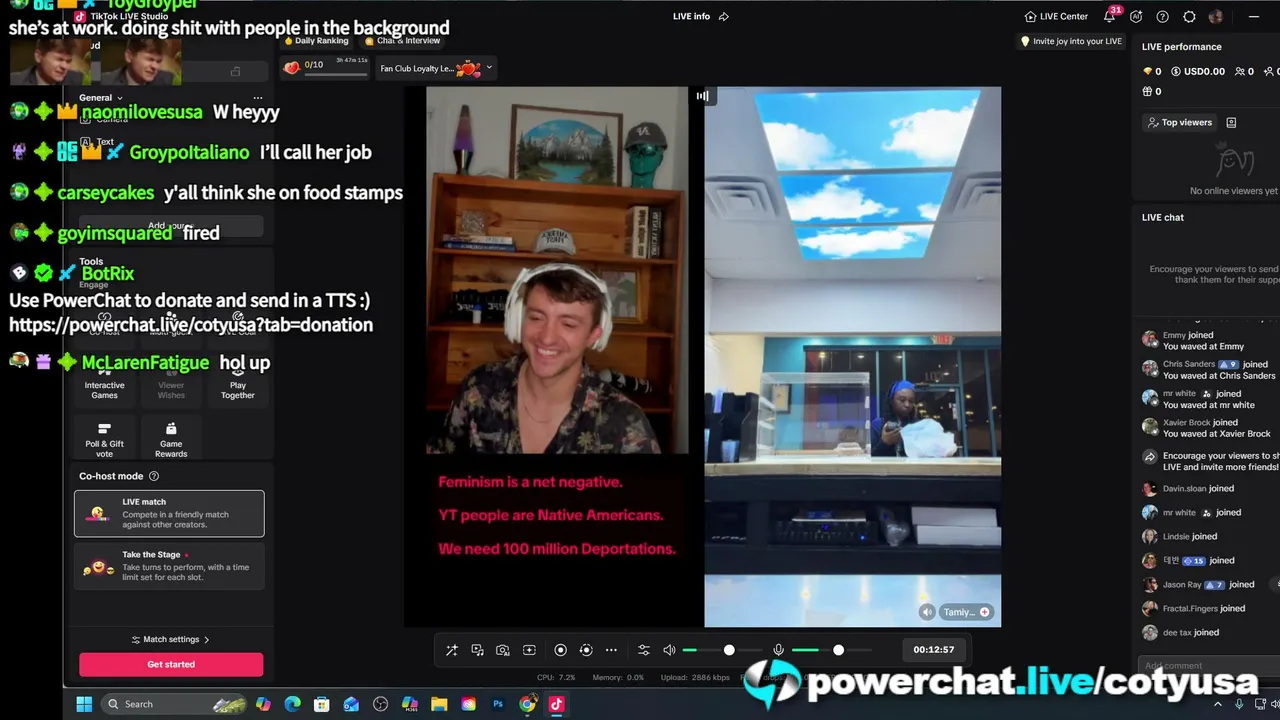Viewport: 1280px width, 720px height.
Task: Click the gift count in LIVE performance
Action: pyautogui.click(x=1152, y=91)
